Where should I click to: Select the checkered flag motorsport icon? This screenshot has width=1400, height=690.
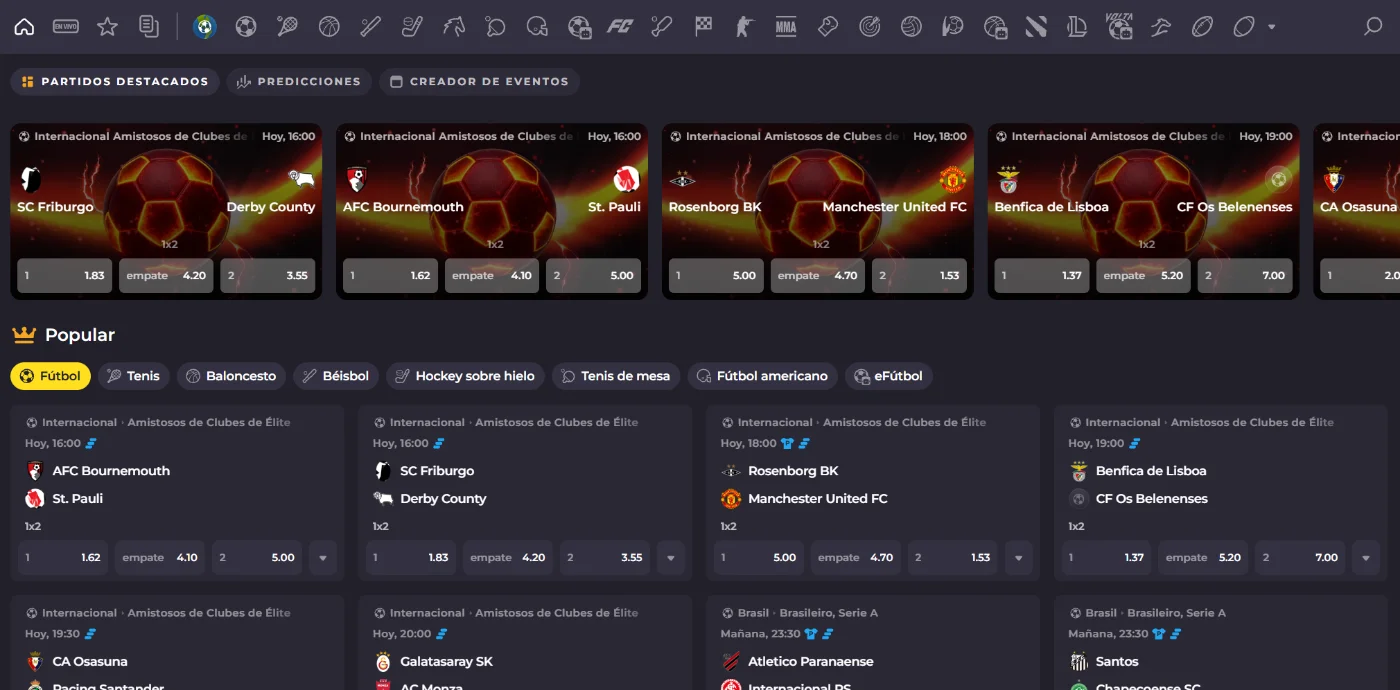(x=703, y=27)
